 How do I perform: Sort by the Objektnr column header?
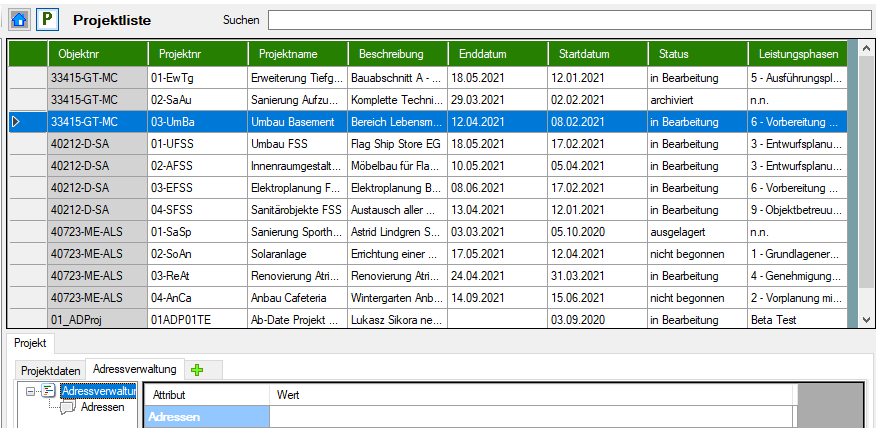[x=98, y=54]
